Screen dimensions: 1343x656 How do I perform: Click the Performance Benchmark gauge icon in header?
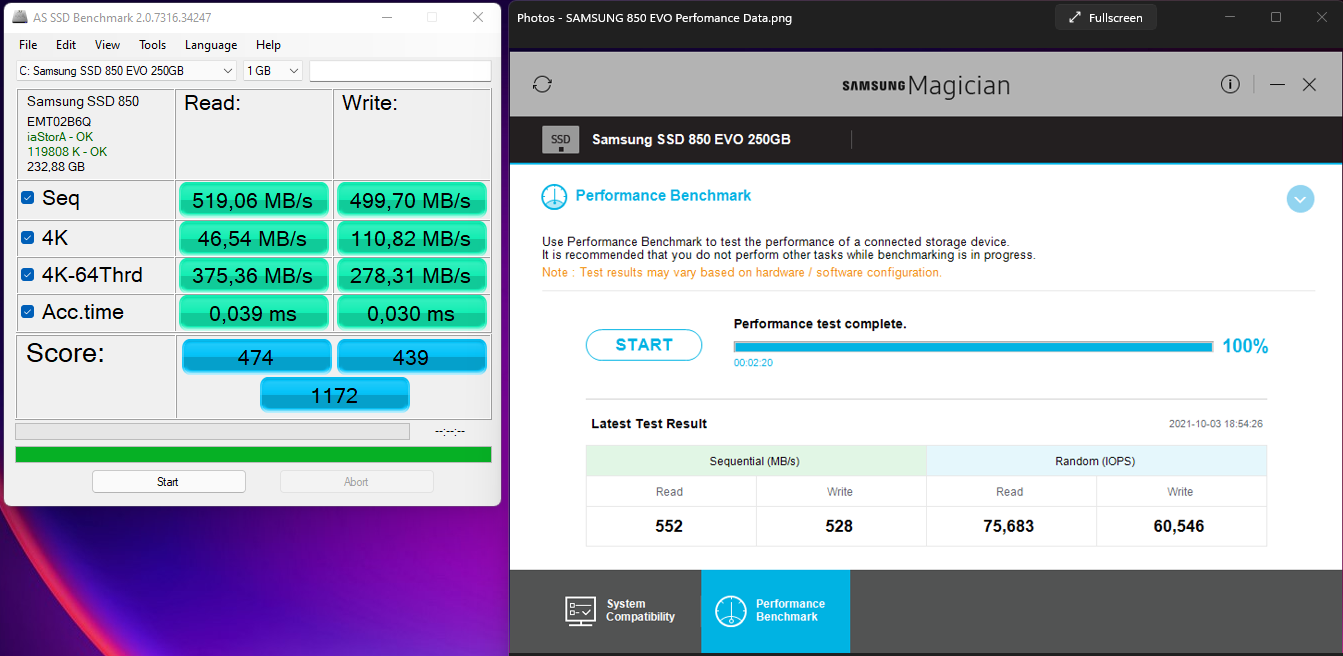click(554, 197)
